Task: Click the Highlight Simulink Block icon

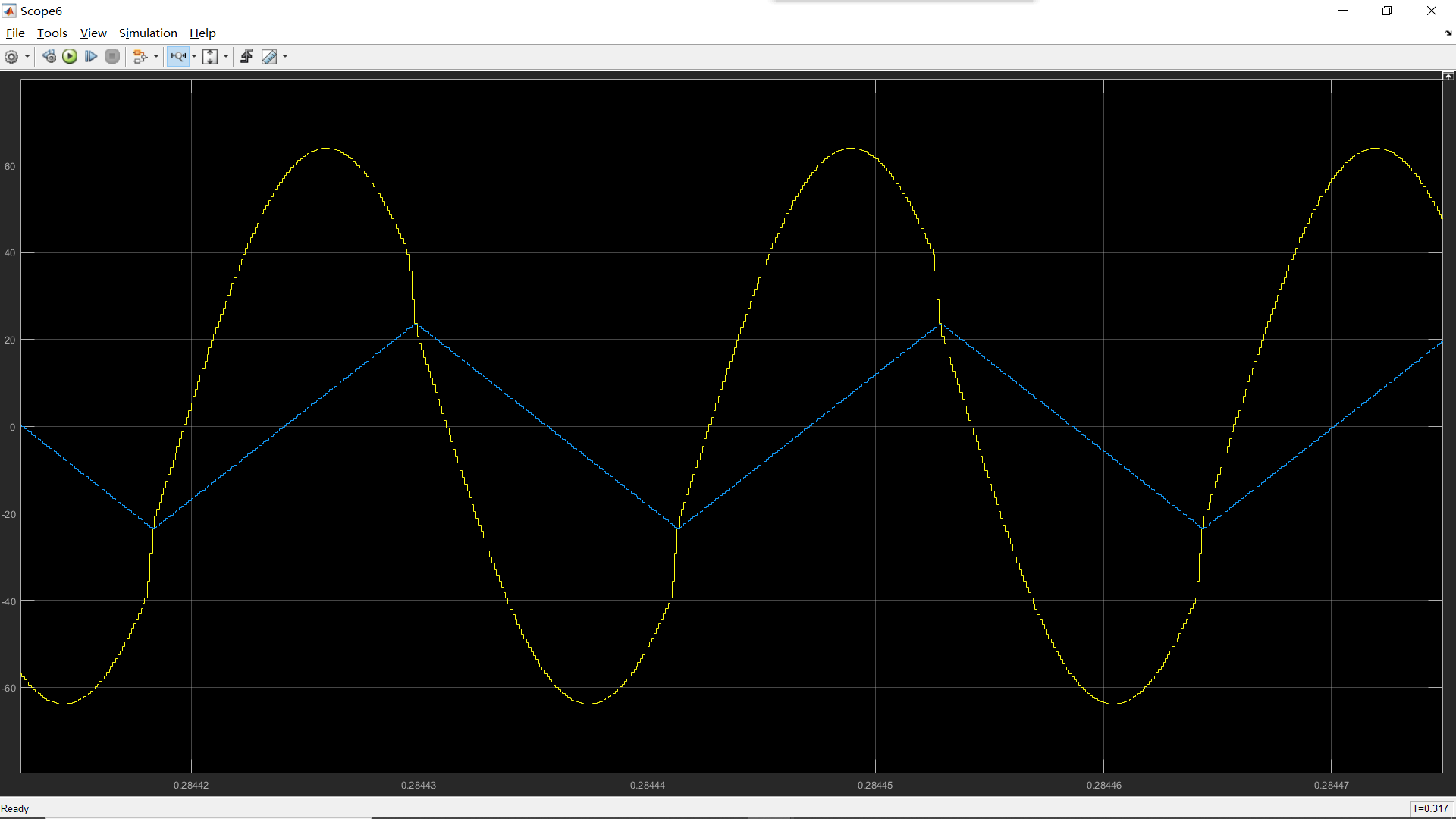Action: coord(140,57)
